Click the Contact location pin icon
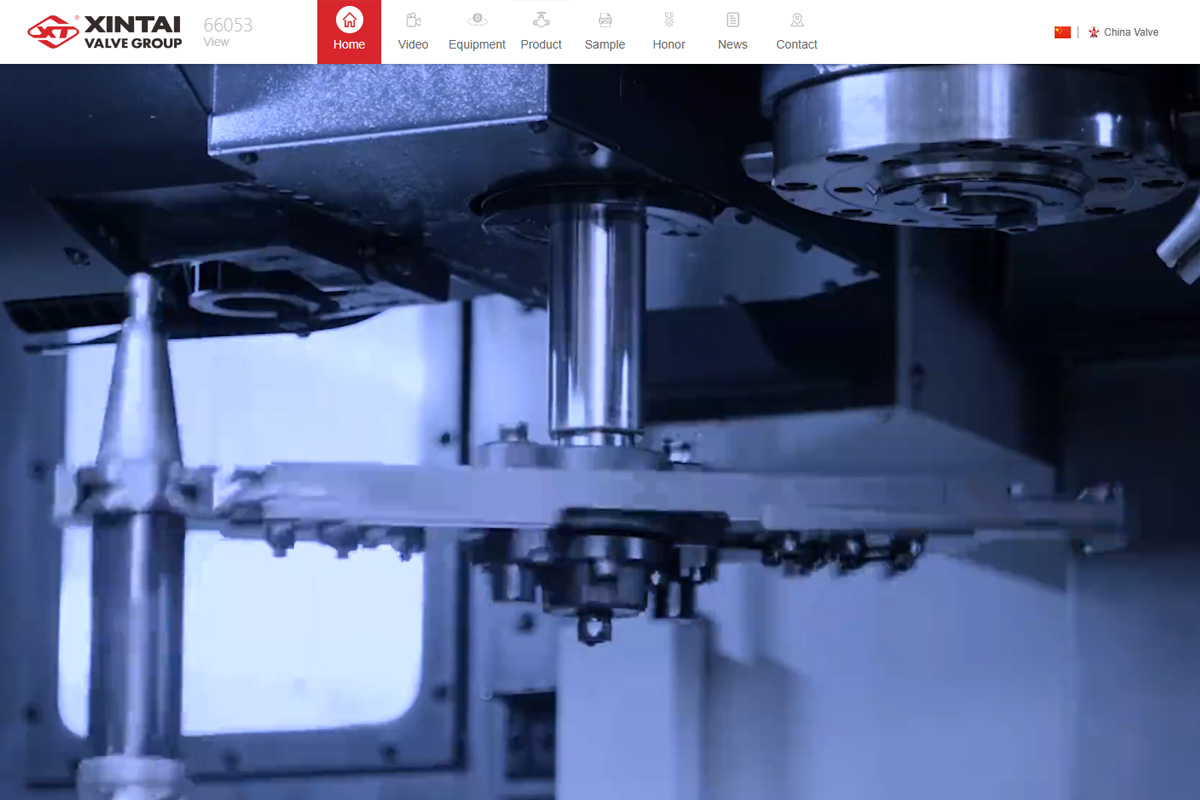 click(797, 20)
